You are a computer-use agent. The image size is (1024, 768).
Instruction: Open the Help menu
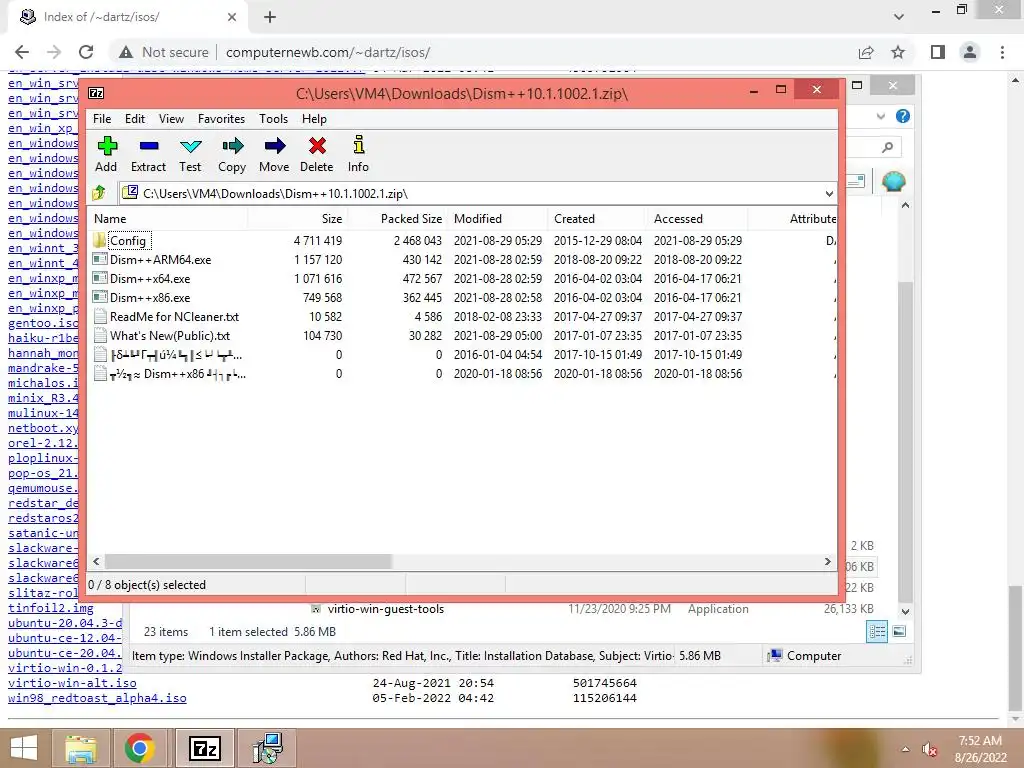pos(314,119)
